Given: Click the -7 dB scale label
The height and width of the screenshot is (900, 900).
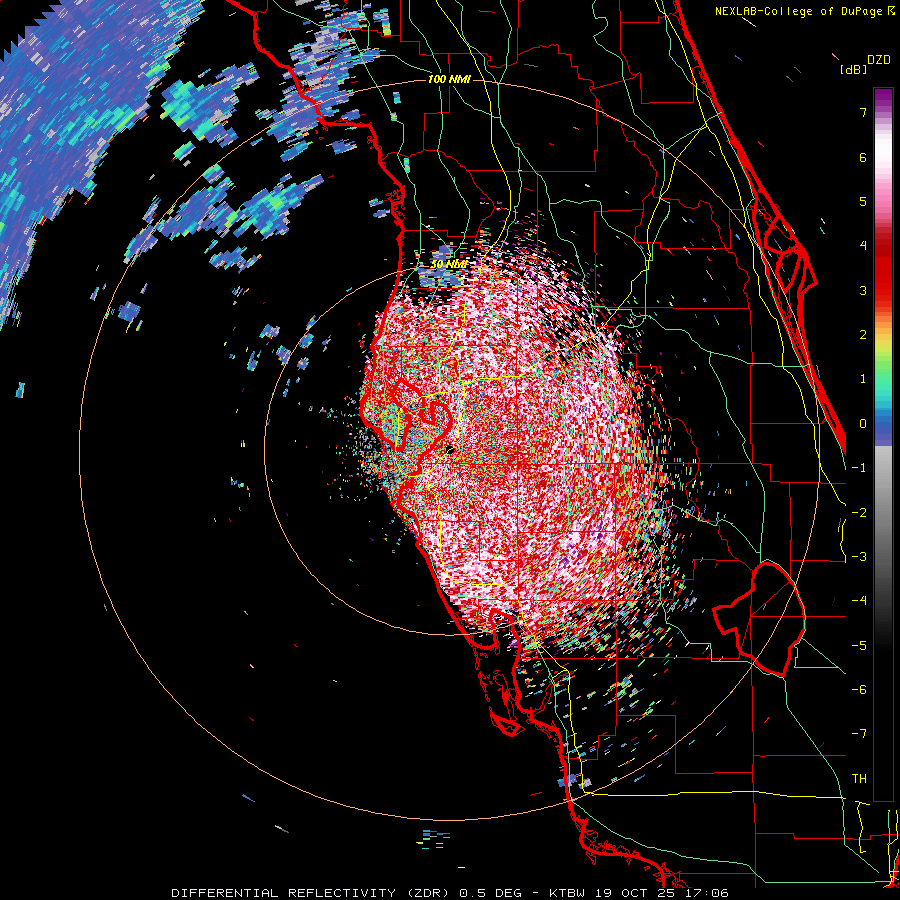Looking at the screenshot, I should pyautogui.click(x=859, y=734).
